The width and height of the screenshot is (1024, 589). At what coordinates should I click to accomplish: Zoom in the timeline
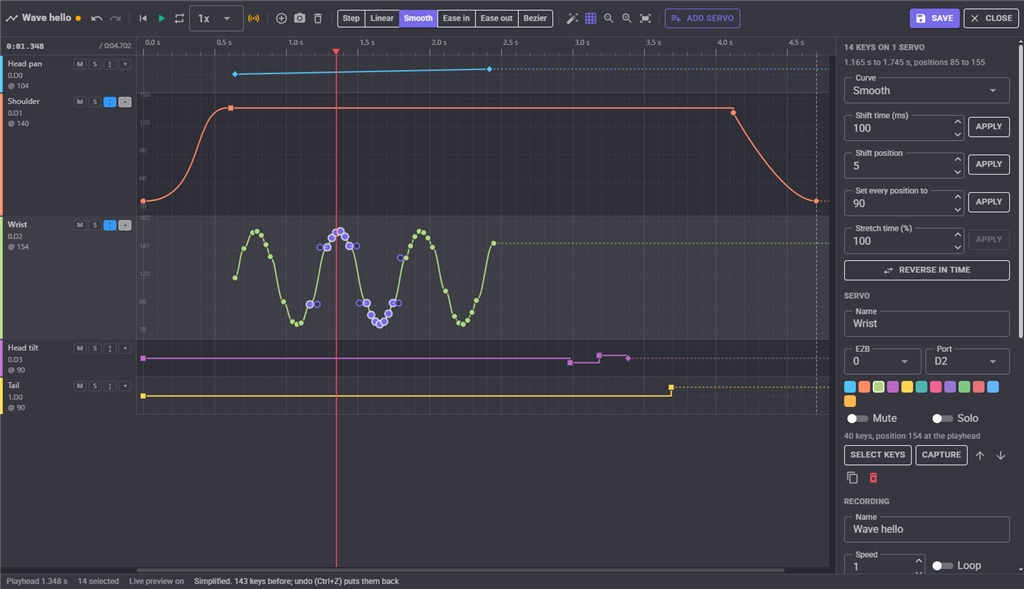[x=627, y=18]
